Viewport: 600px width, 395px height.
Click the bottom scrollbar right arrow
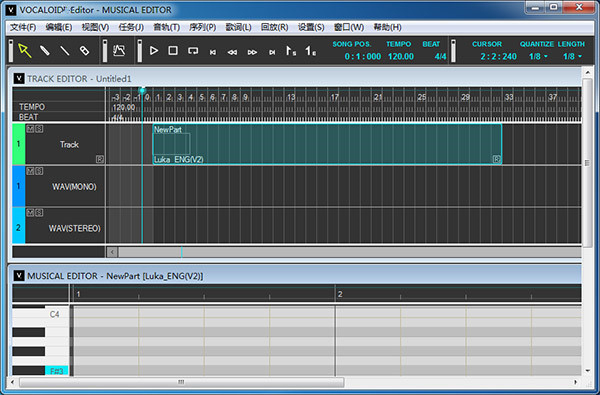(x=576, y=382)
